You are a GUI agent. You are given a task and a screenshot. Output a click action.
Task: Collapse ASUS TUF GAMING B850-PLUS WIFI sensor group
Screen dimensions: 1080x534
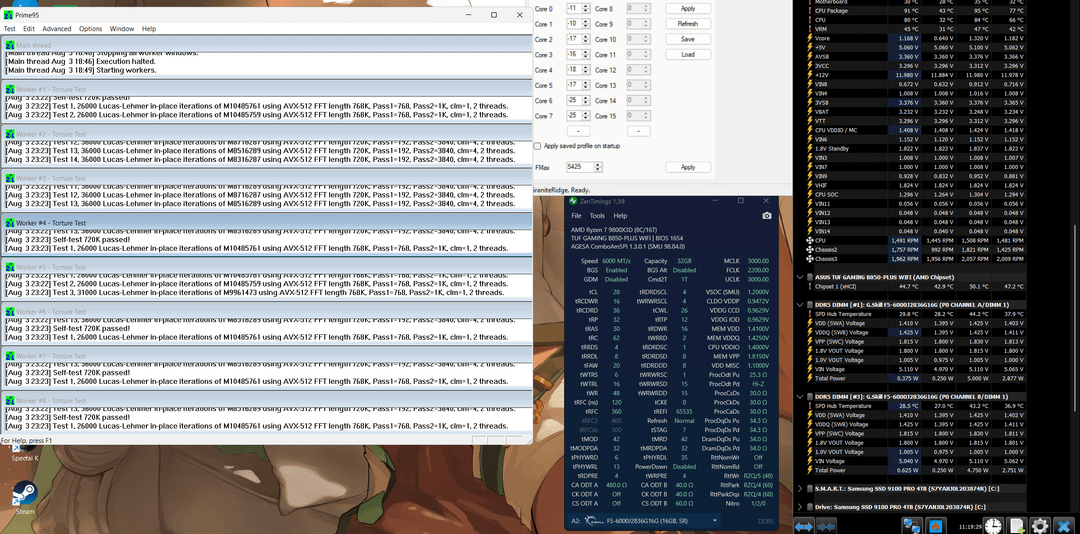[x=799, y=277]
